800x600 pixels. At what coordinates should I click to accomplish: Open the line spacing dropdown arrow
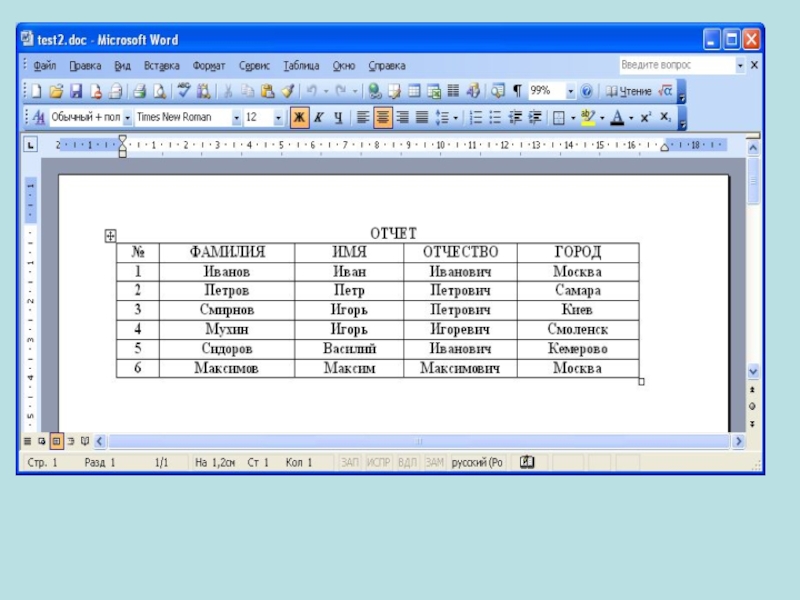pyautogui.click(x=456, y=118)
